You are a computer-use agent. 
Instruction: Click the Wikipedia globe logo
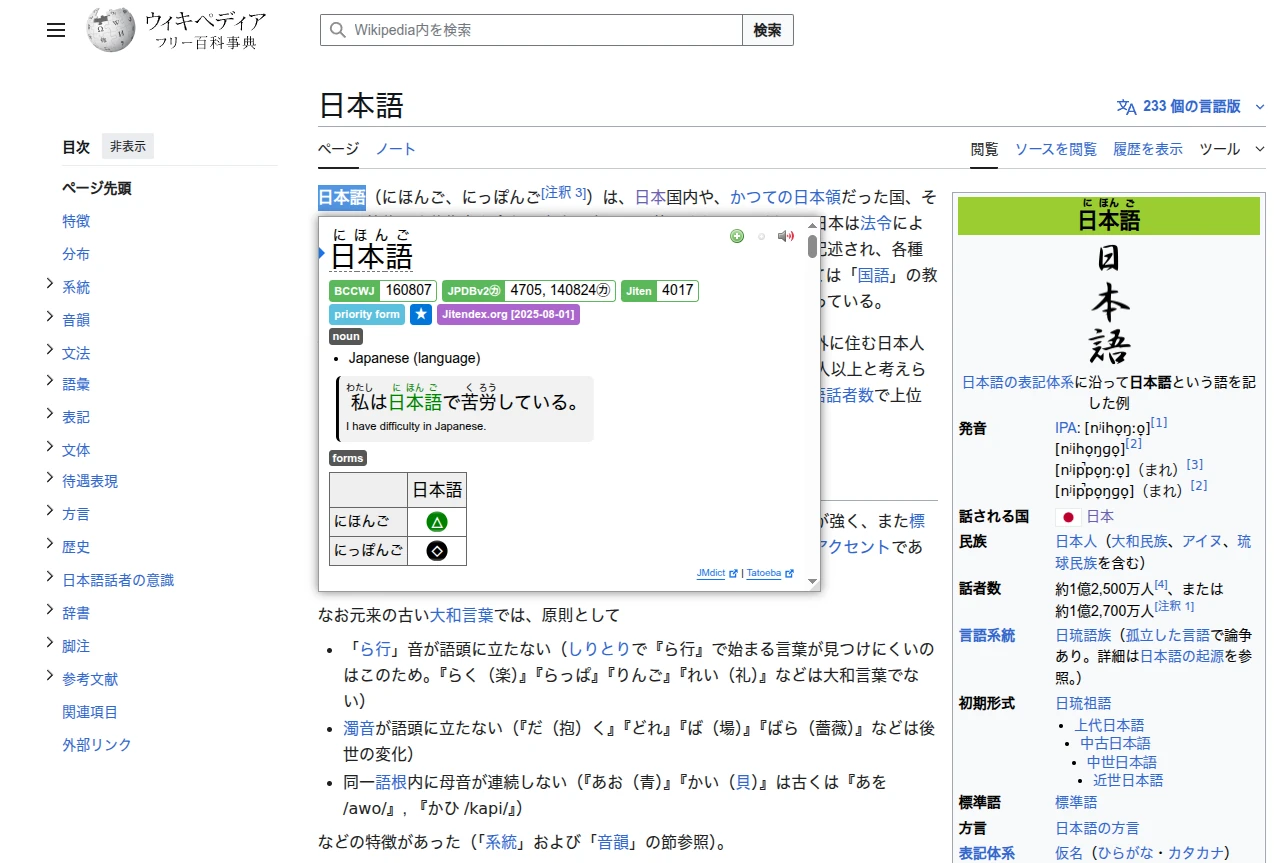click(110, 30)
